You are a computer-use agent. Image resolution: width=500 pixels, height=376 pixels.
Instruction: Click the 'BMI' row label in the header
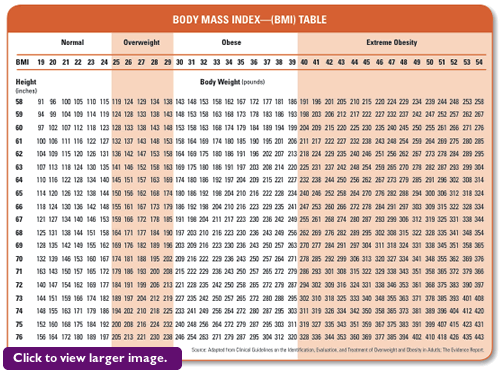pyautogui.click(x=22, y=62)
